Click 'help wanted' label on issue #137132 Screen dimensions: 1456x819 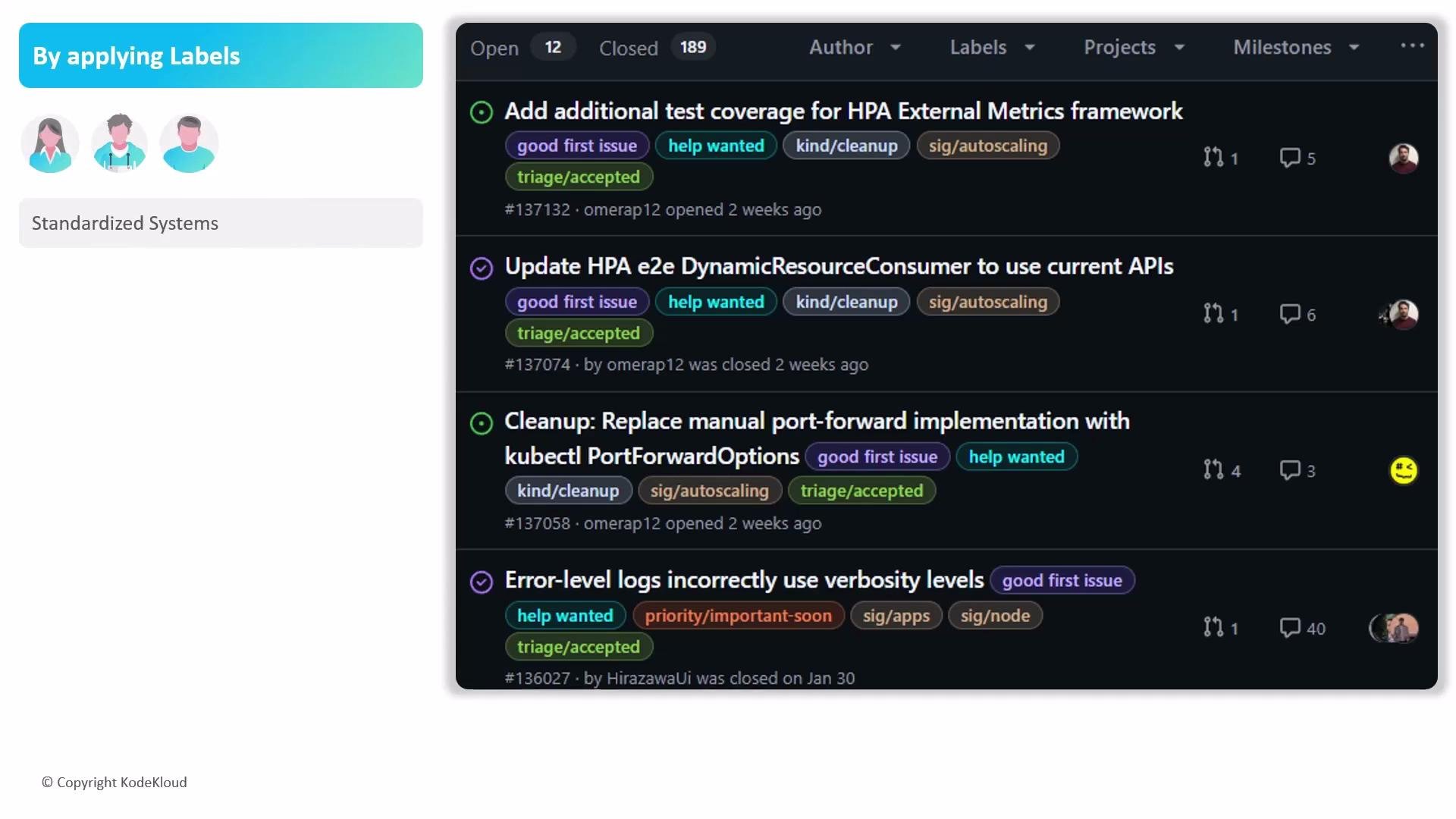(716, 146)
